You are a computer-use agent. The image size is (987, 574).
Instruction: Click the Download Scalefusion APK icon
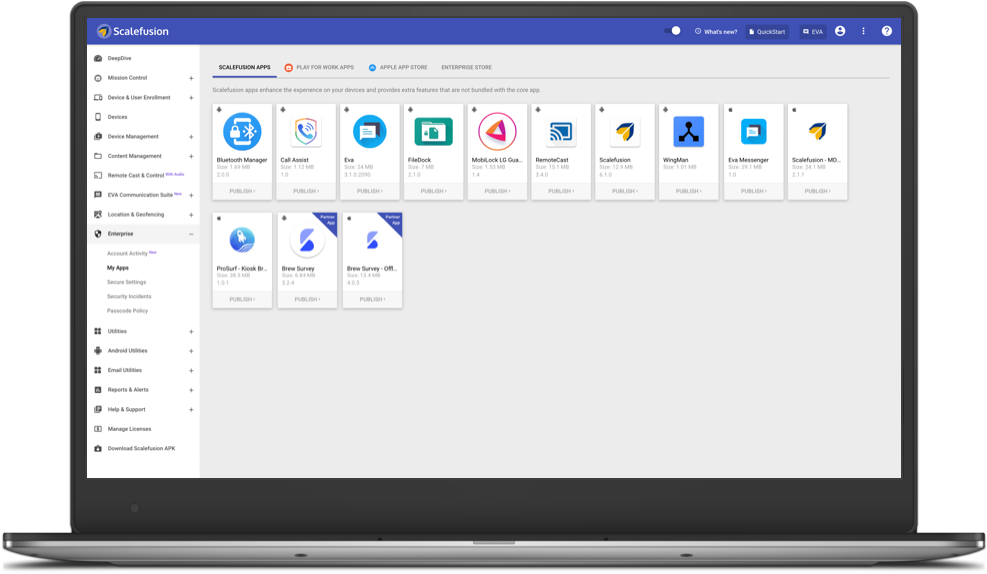(x=98, y=449)
